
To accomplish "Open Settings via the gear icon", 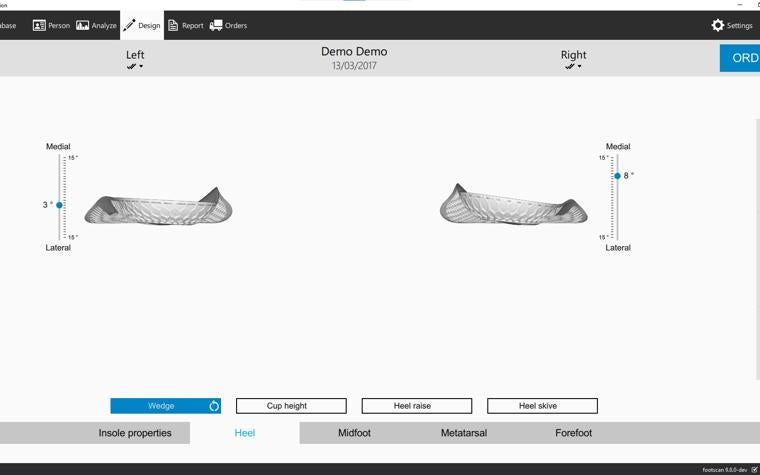I will point(732,25).
